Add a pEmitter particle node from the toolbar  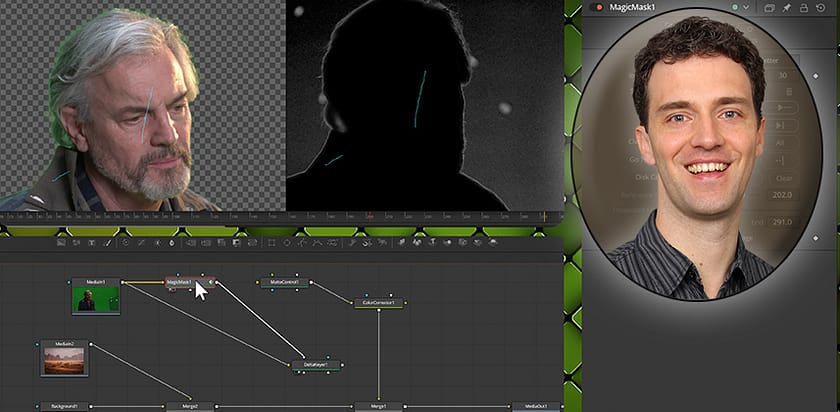tap(354, 243)
